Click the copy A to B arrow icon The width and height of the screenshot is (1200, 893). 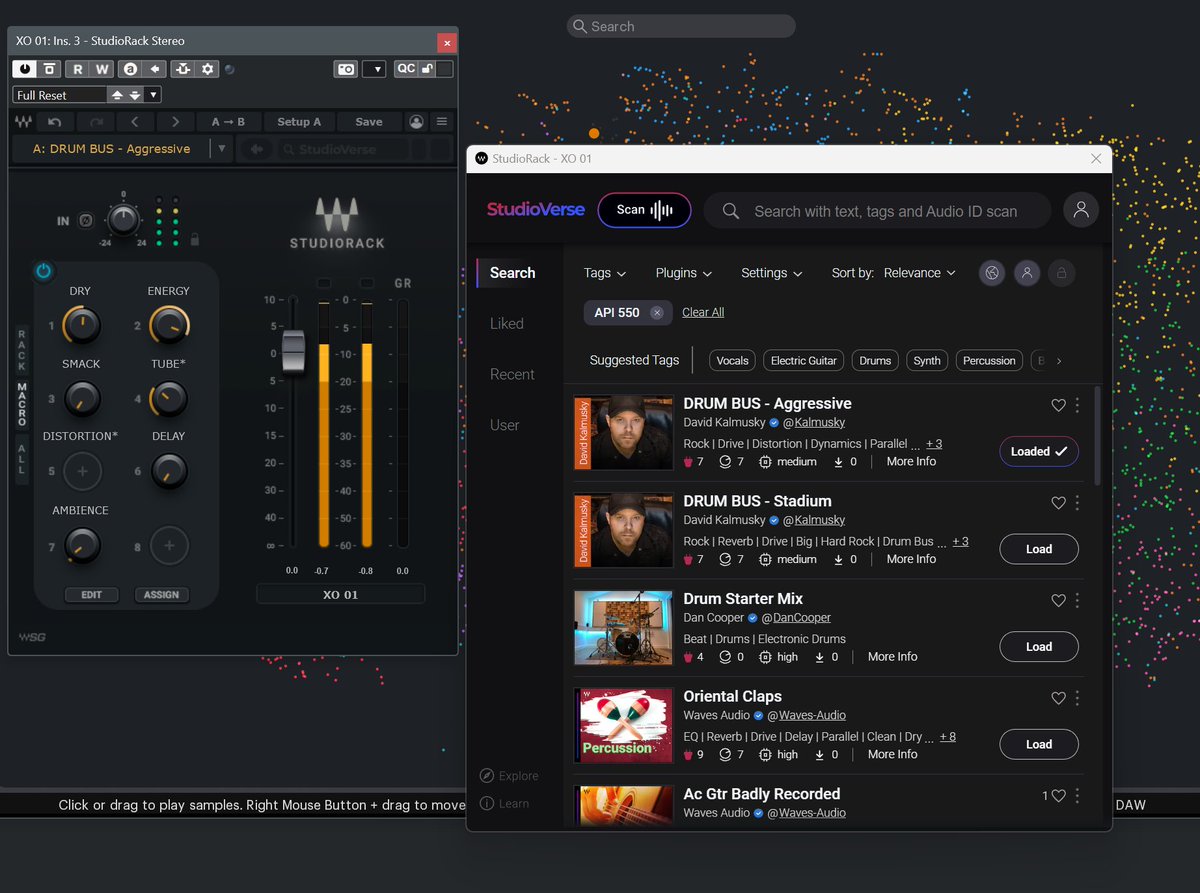coord(154,69)
